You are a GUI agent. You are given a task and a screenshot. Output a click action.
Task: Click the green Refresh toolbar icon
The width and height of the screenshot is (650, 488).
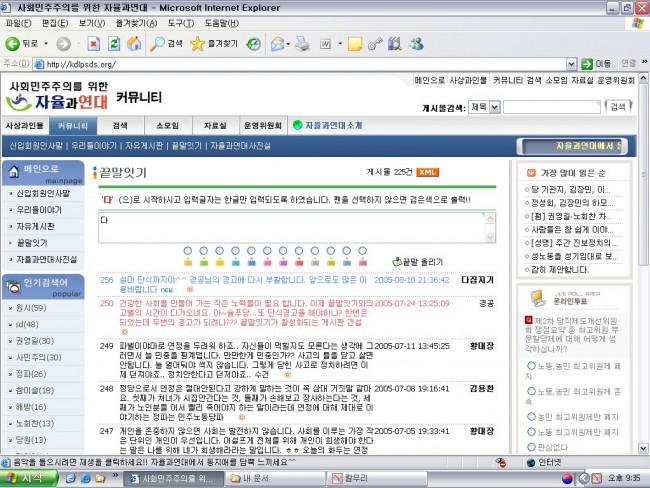[x=113, y=44]
